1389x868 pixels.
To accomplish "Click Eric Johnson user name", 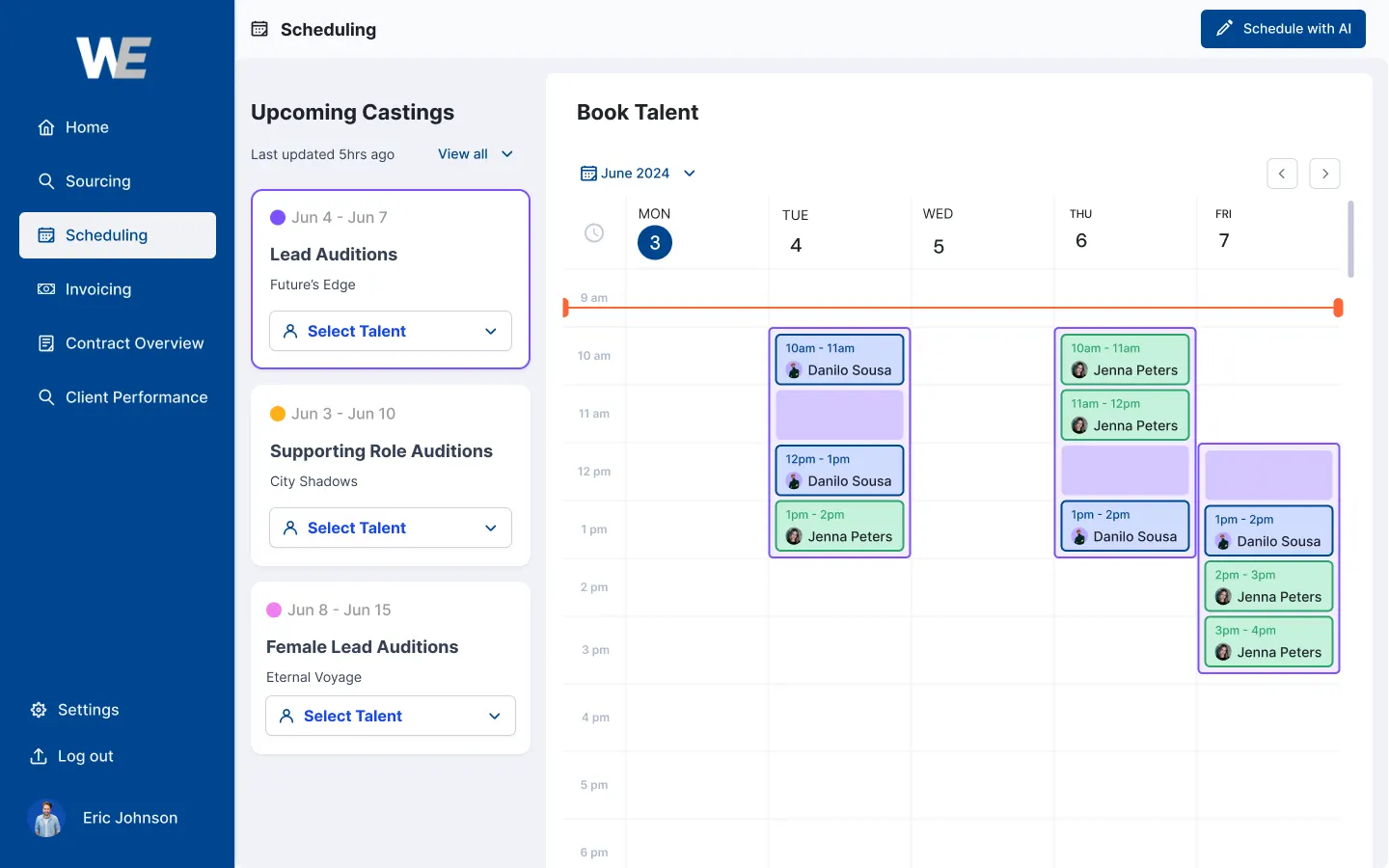I will (130, 818).
